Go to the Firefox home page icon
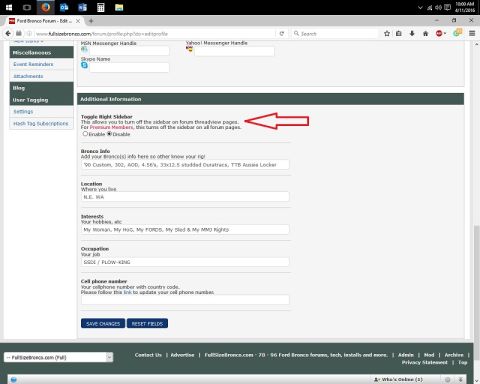 coord(425,33)
